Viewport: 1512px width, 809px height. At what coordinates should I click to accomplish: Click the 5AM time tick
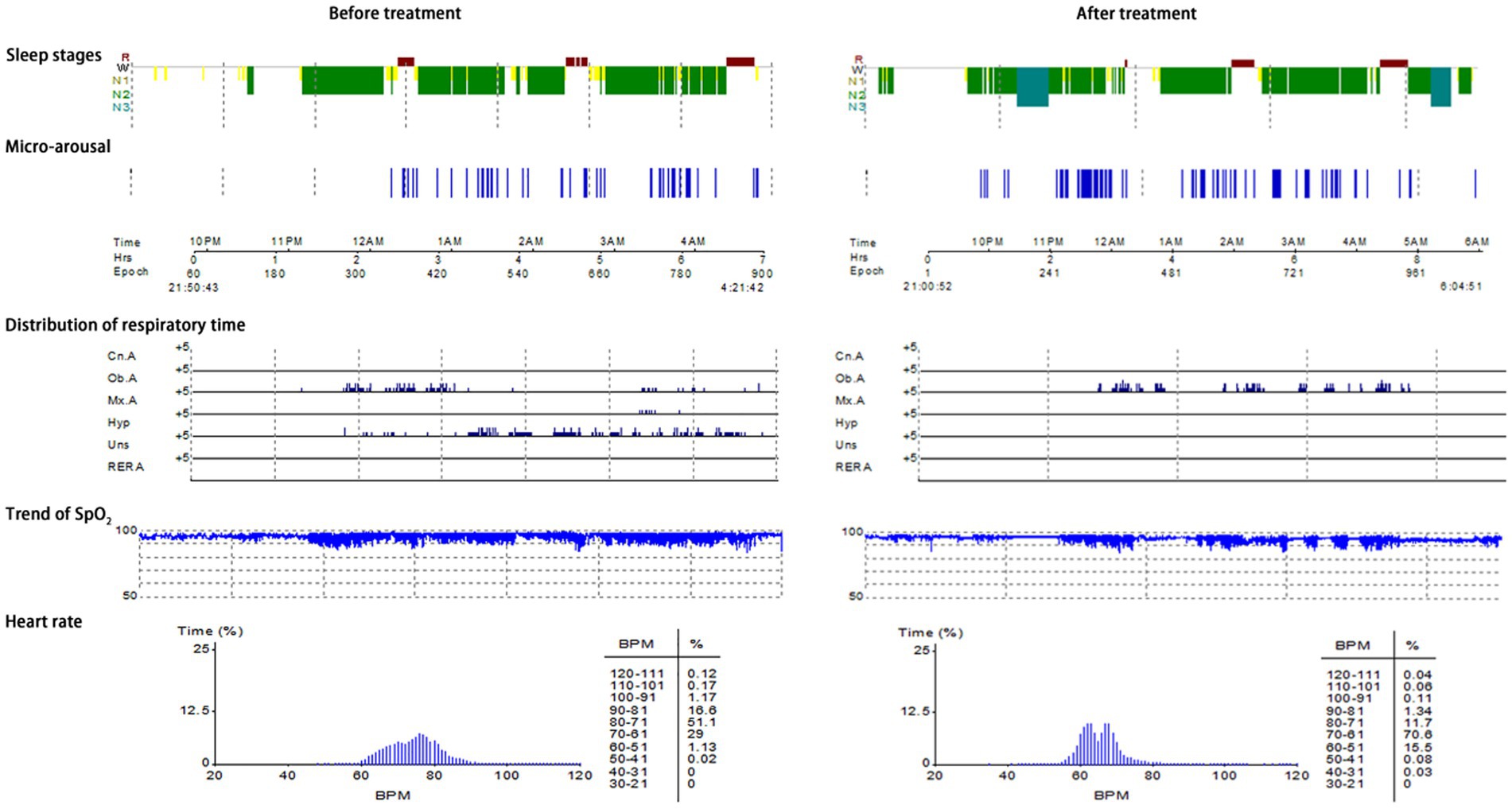coord(1416,242)
